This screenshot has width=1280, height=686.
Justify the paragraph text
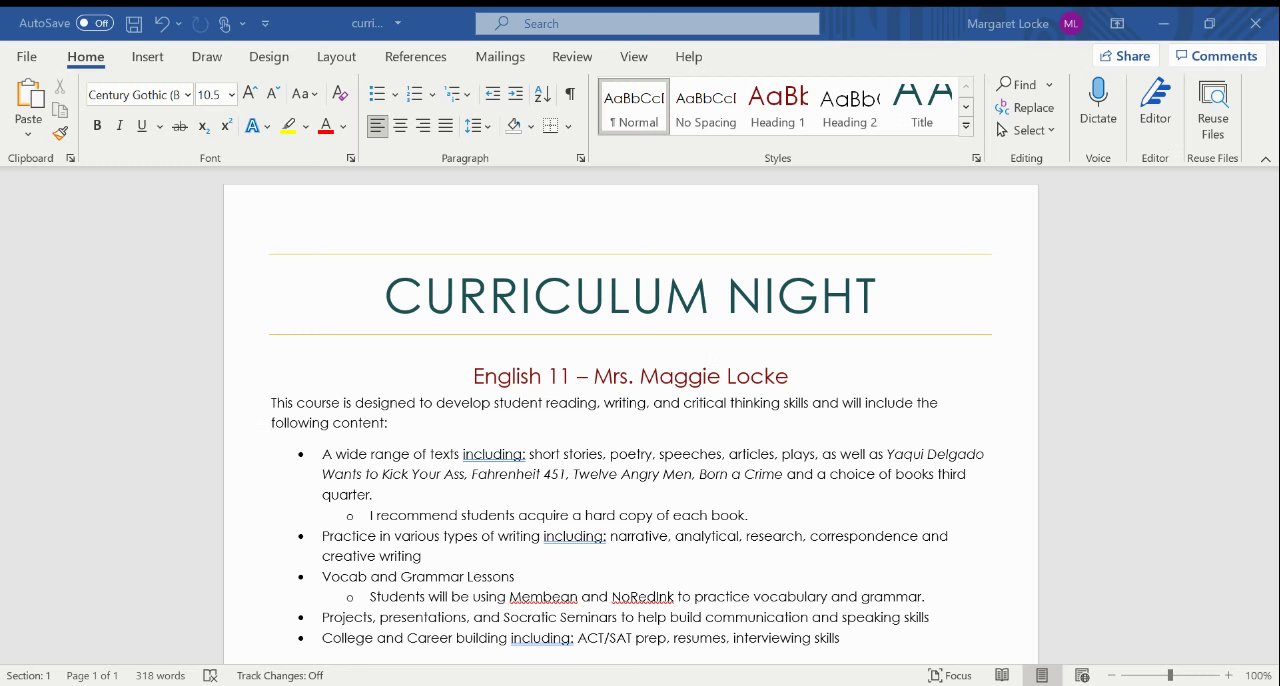click(x=446, y=126)
